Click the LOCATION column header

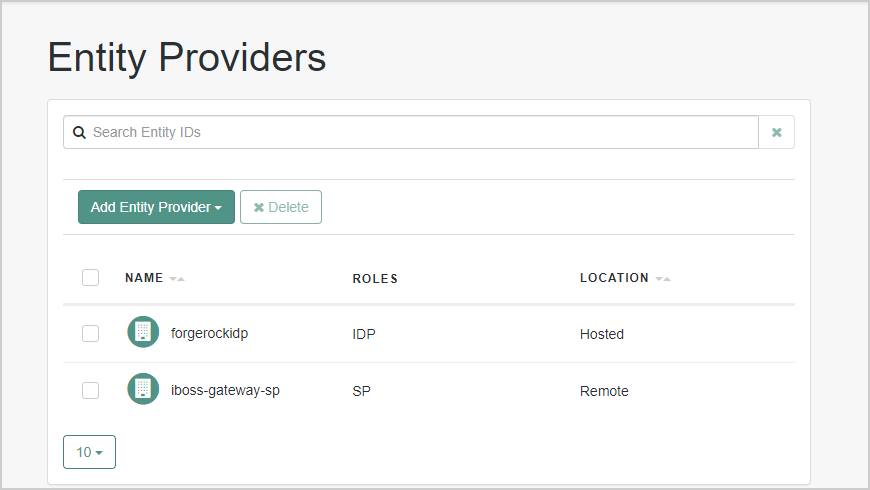(614, 278)
